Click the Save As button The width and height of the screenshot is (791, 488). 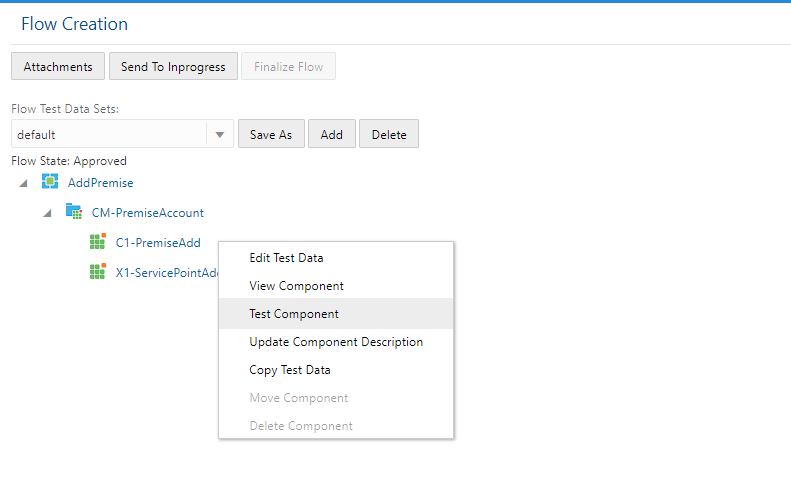point(271,134)
